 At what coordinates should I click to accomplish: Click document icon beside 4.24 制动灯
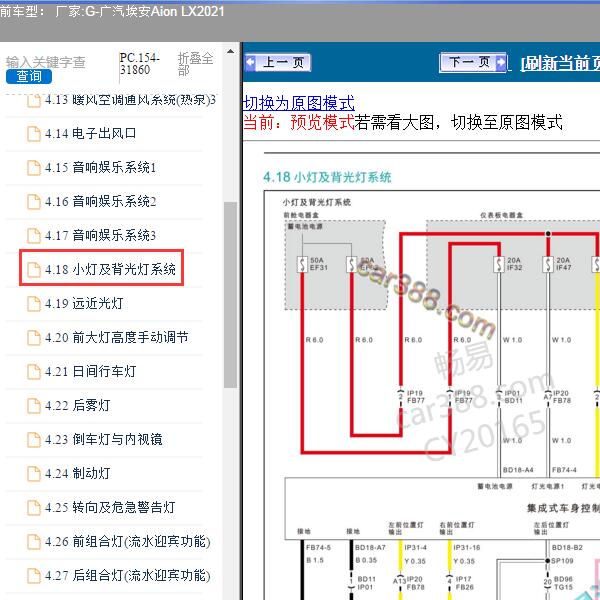coord(34,474)
